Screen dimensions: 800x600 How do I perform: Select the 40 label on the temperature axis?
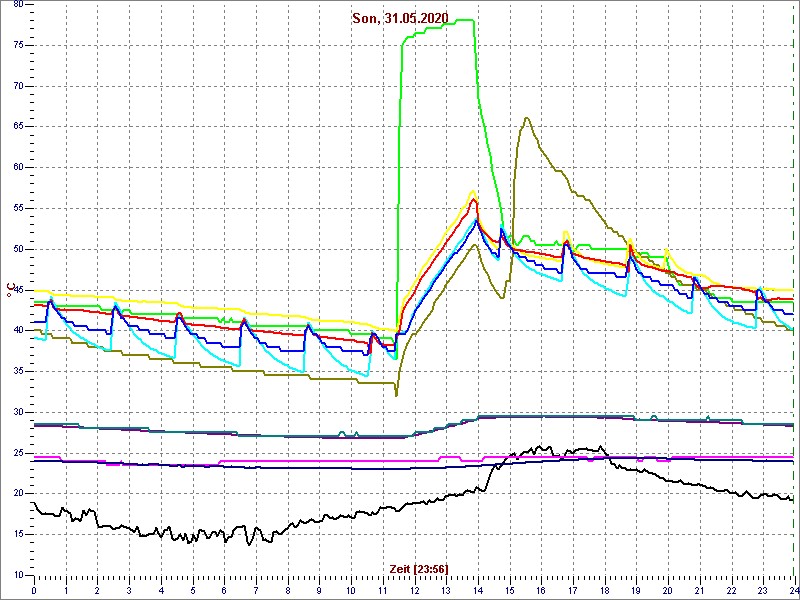click(18, 331)
